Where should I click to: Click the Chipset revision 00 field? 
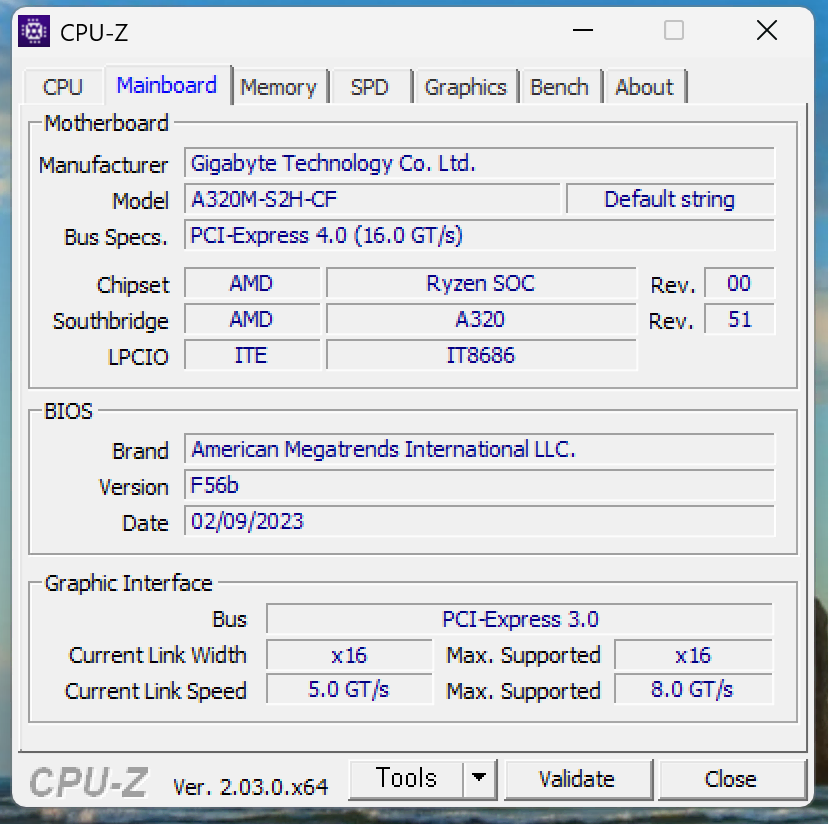pyautogui.click(x=740, y=283)
